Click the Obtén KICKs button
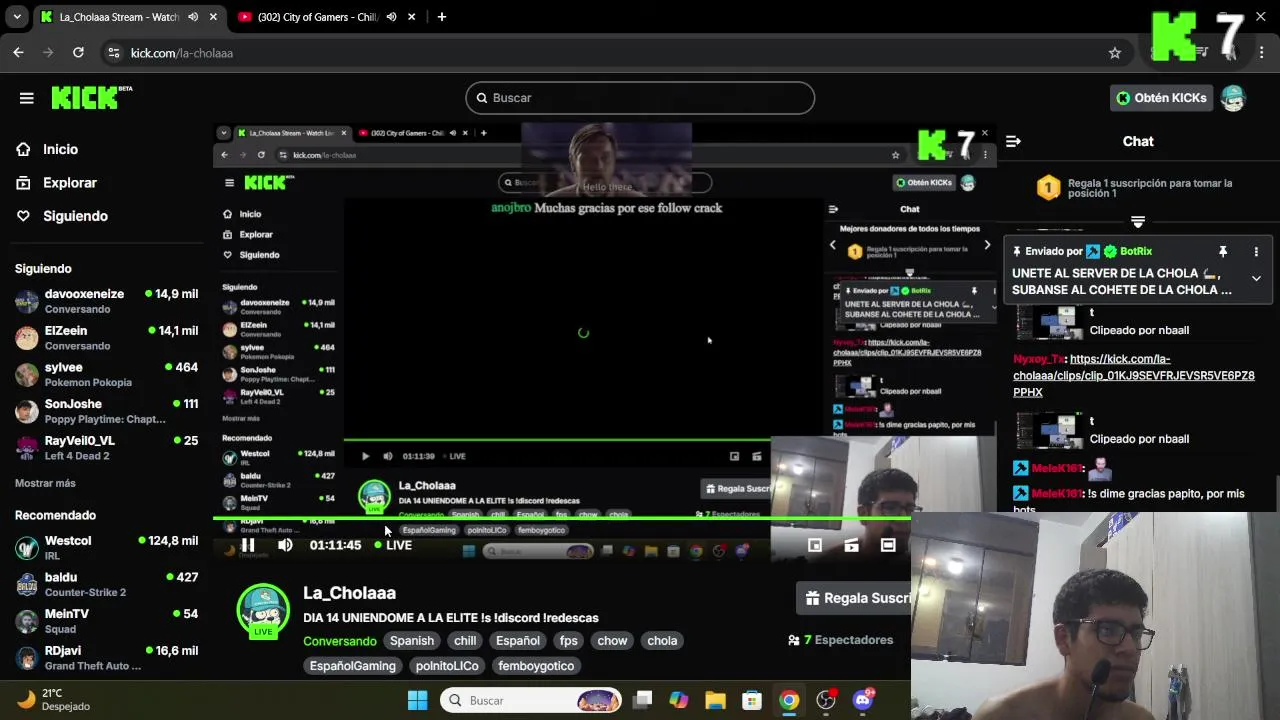This screenshot has width=1280, height=720. pos(1161,98)
